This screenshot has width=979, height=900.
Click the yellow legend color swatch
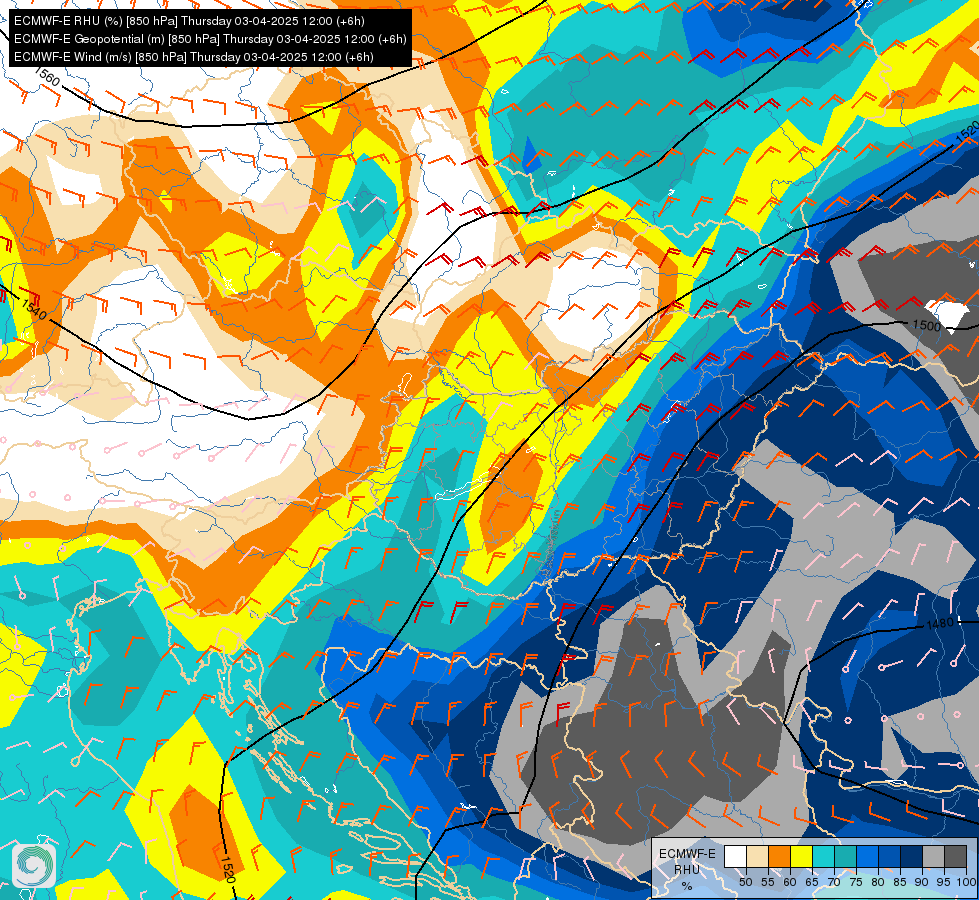click(800, 857)
